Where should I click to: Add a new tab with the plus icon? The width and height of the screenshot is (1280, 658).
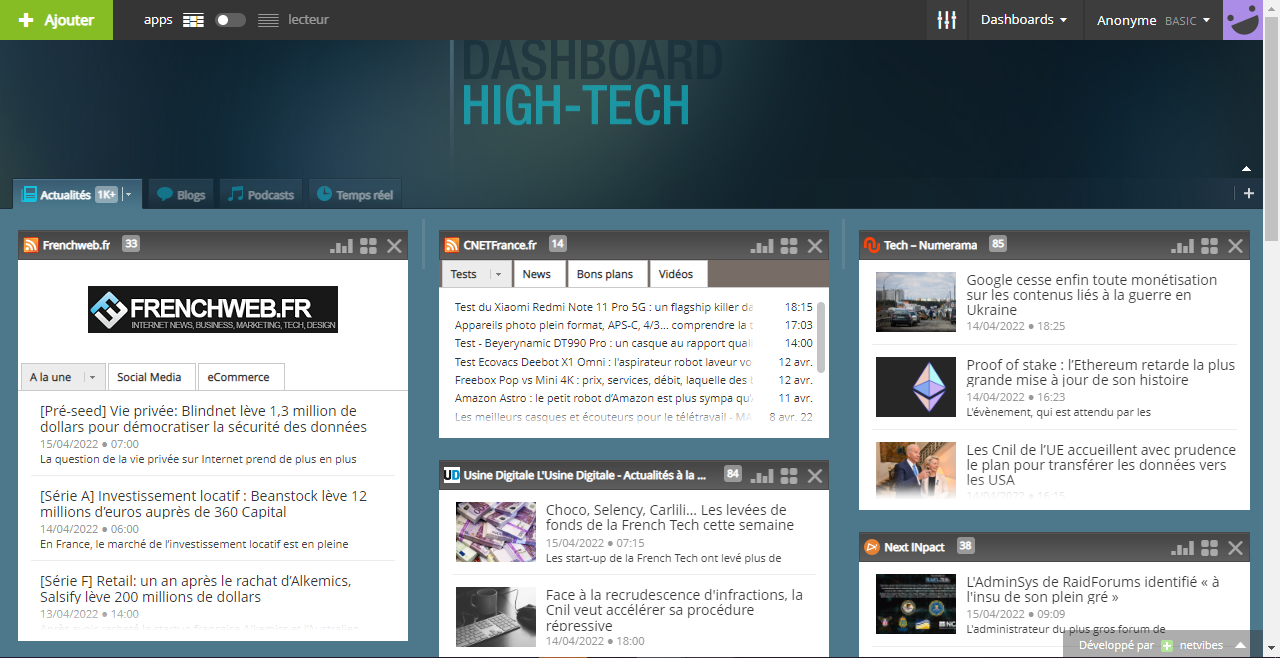coord(1249,194)
